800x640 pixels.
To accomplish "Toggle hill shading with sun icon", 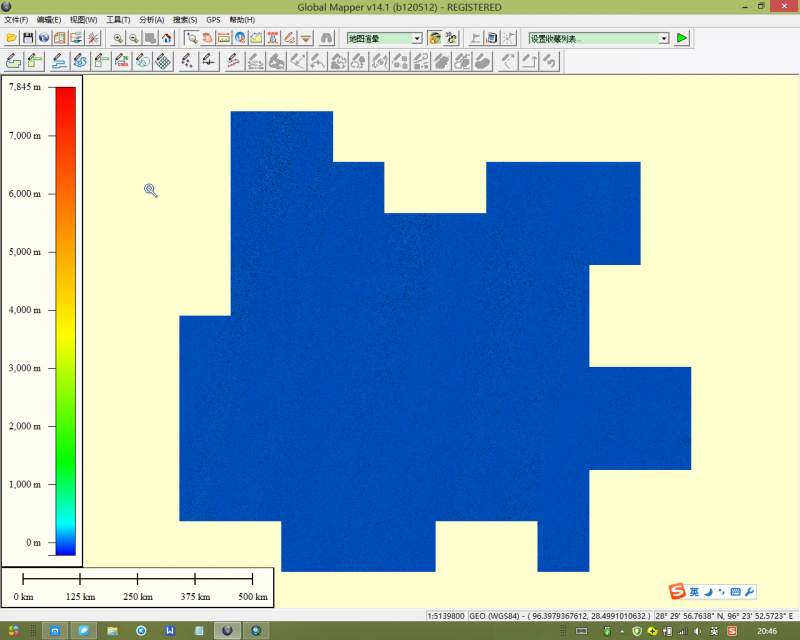I will 435,38.
